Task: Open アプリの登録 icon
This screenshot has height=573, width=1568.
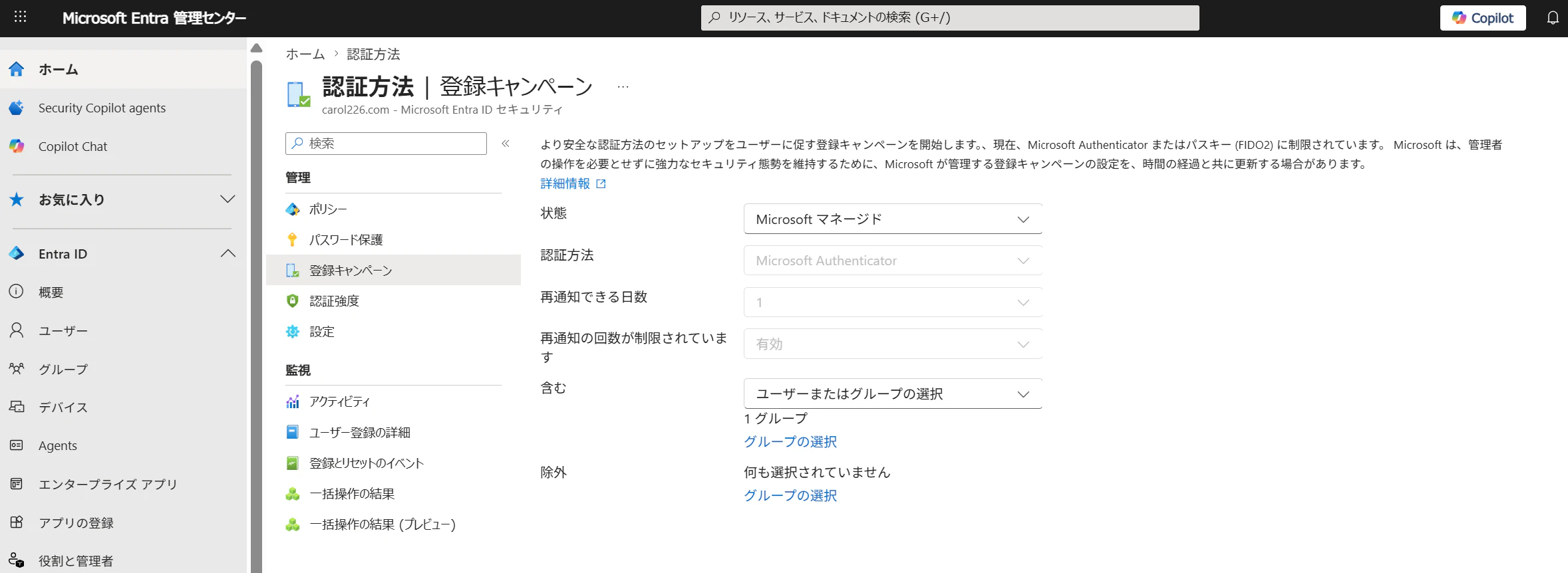Action: coord(17,522)
